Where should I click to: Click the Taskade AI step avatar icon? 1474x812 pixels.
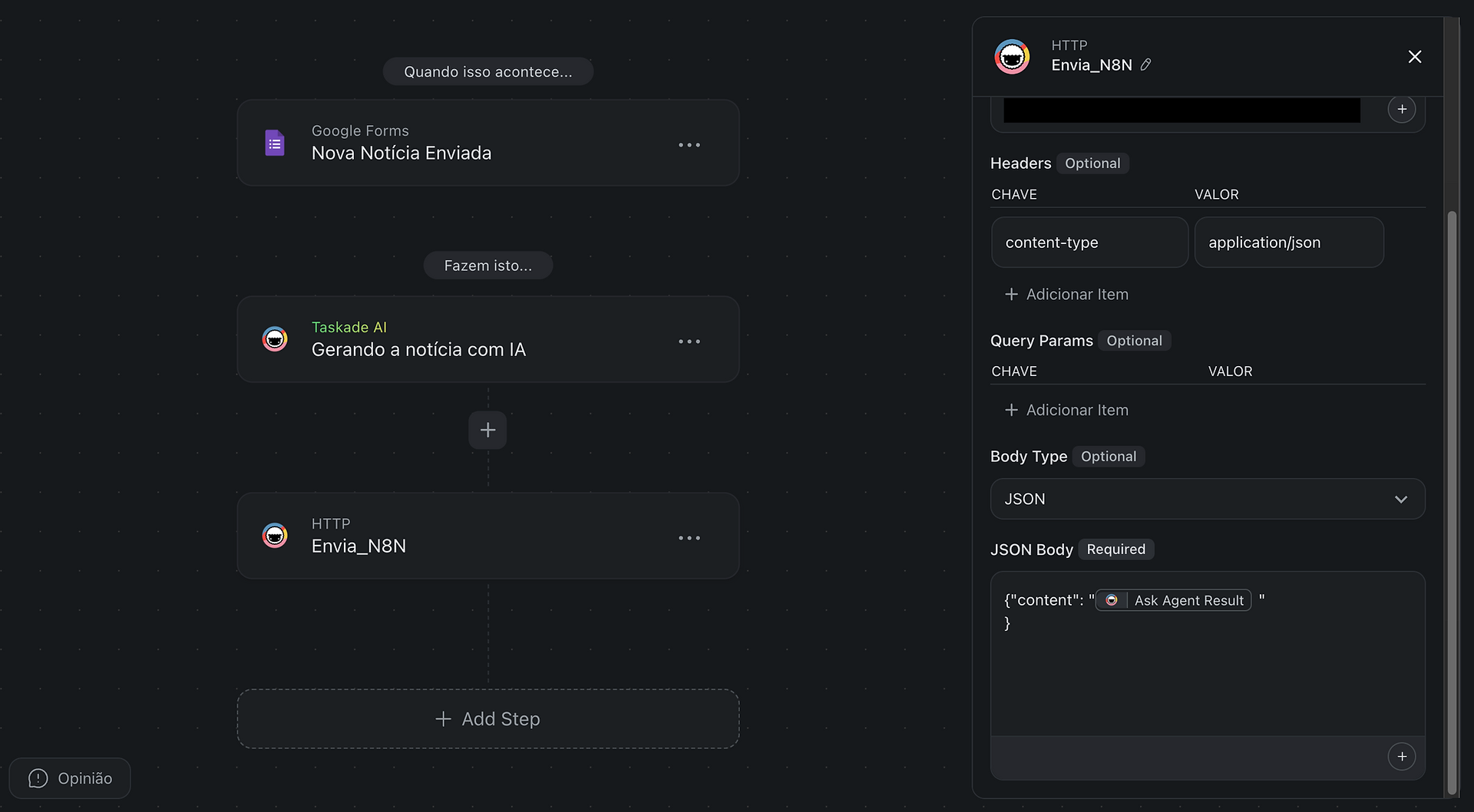[x=275, y=339]
